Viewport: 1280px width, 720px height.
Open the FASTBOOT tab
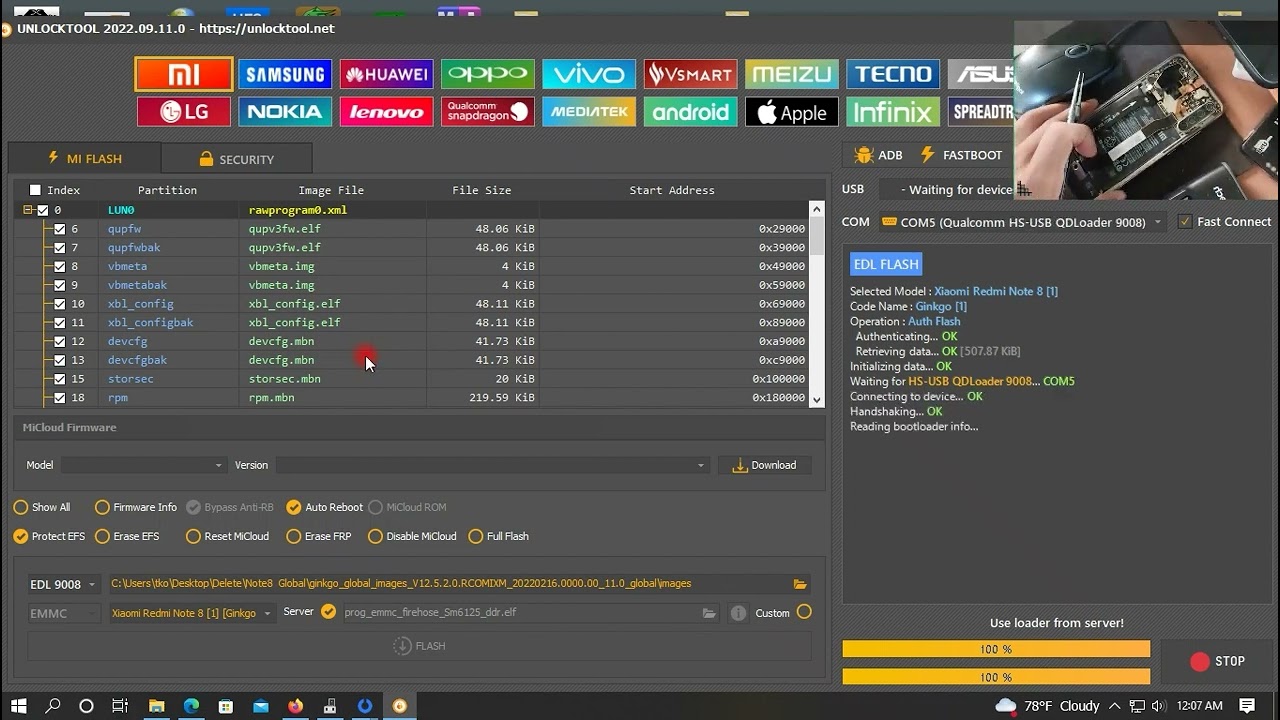(961, 155)
